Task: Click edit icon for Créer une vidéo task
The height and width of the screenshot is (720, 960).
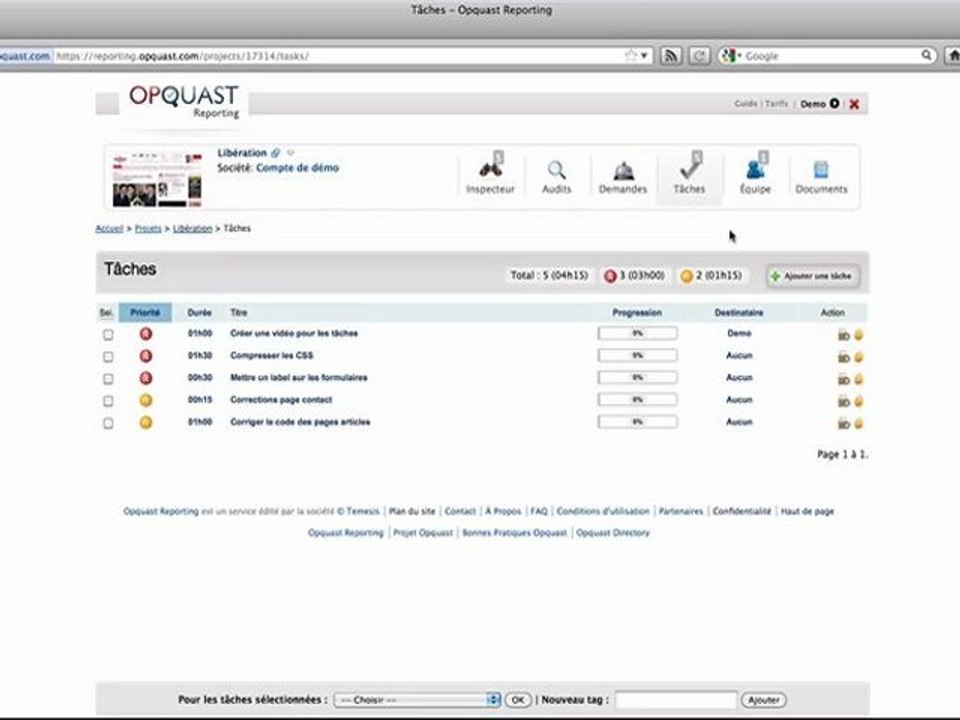Action: tap(844, 335)
